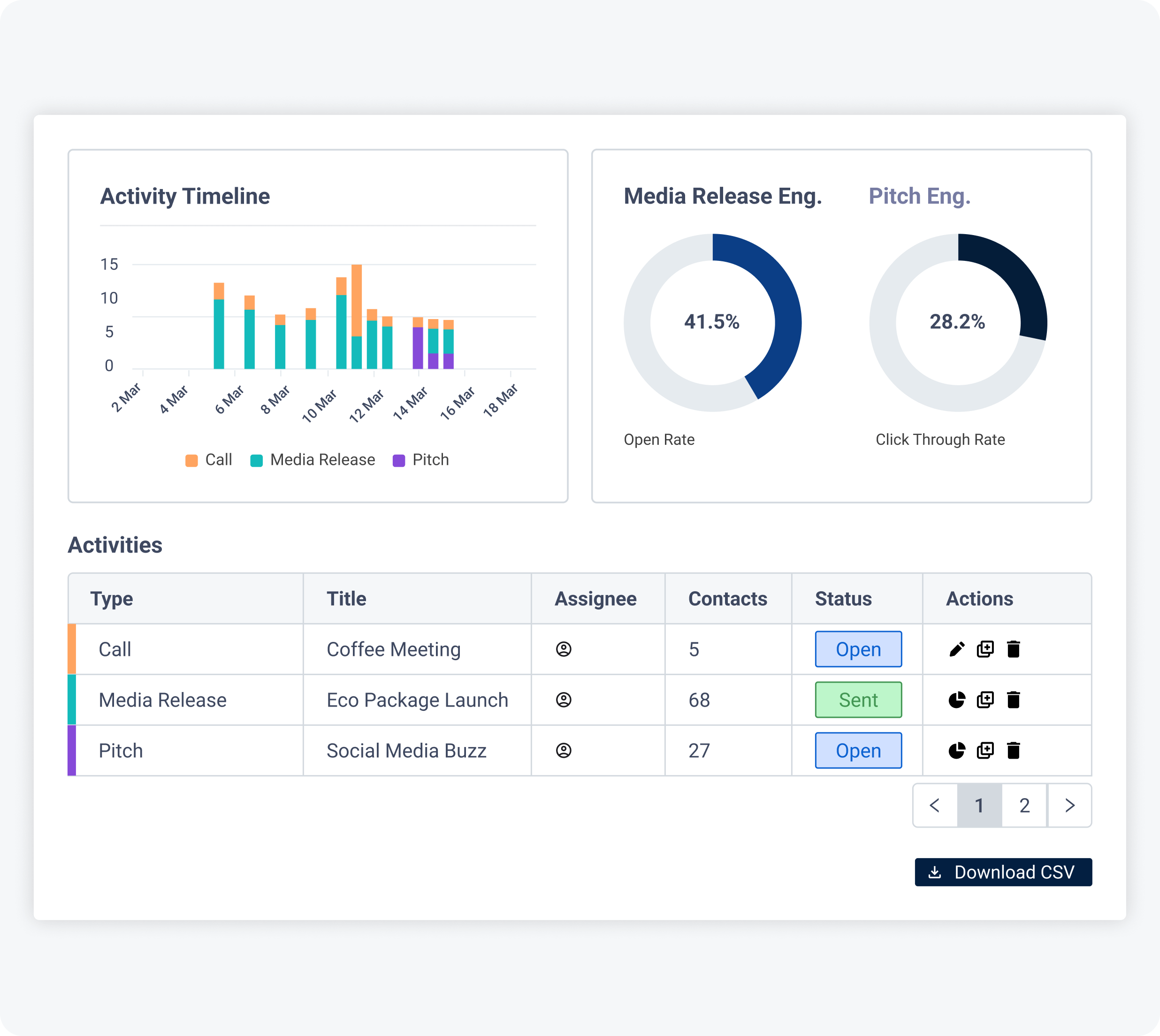
Task: Delete the Coffee Meeting activity
Action: [1013, 649]
